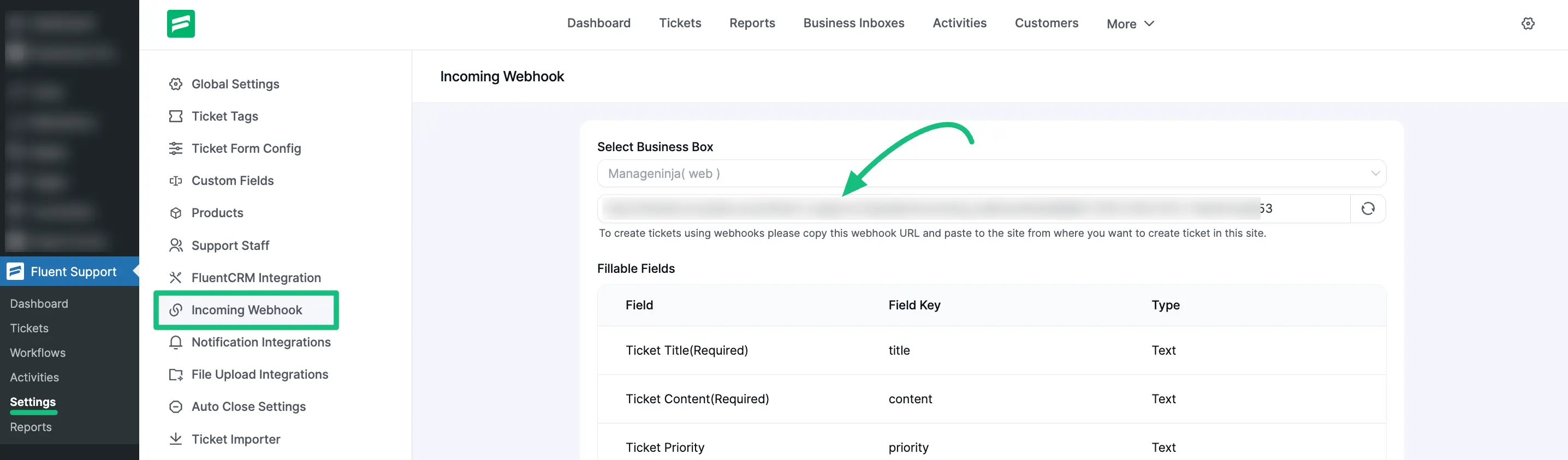Expand the More navigation menu
The image size is (1568, 460).
1130,23
